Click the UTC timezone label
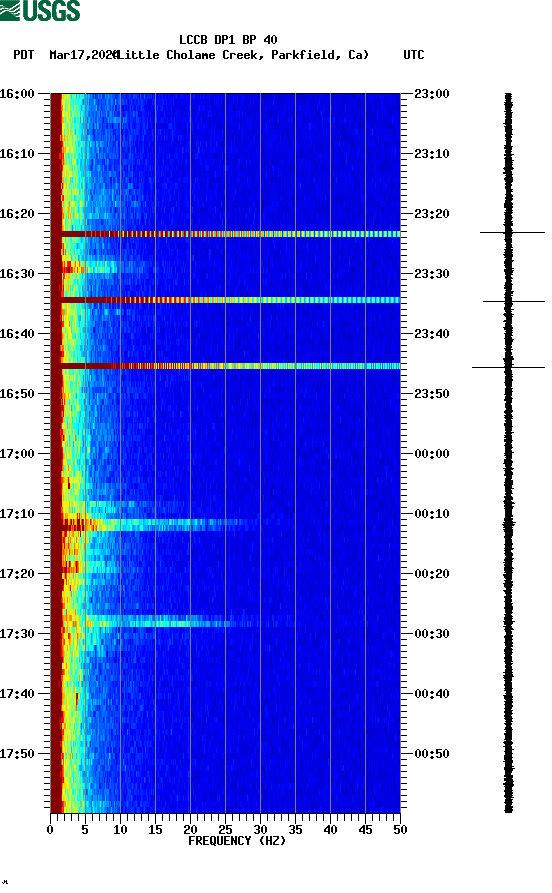Image resolution: width=552 pixels, height=893 pixels. pyautogui.click(x=414, y=55)
